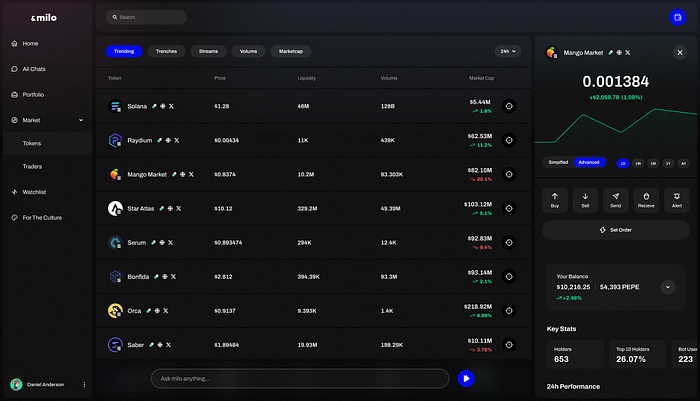Open the Receive action
The height and width of the screenshot is (401, 700).
point(646,199)
